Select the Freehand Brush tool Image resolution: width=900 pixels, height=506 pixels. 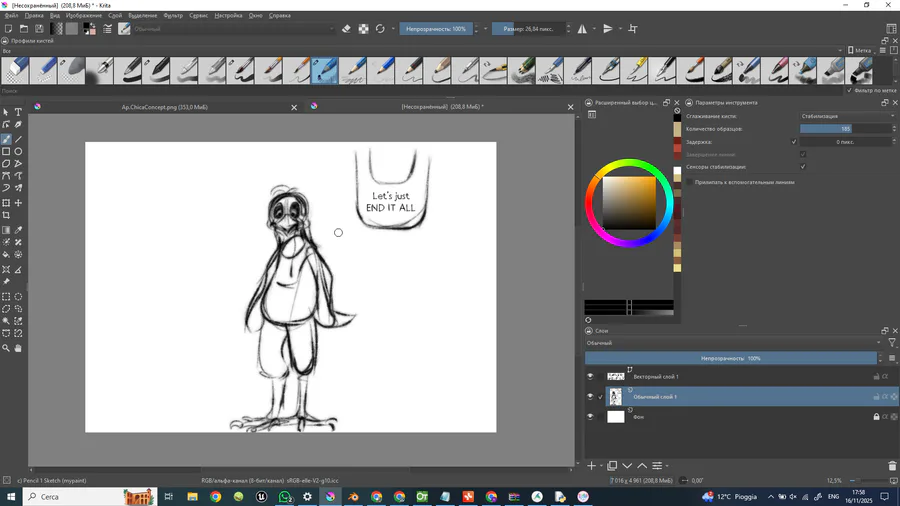click(x=6, y=139)
